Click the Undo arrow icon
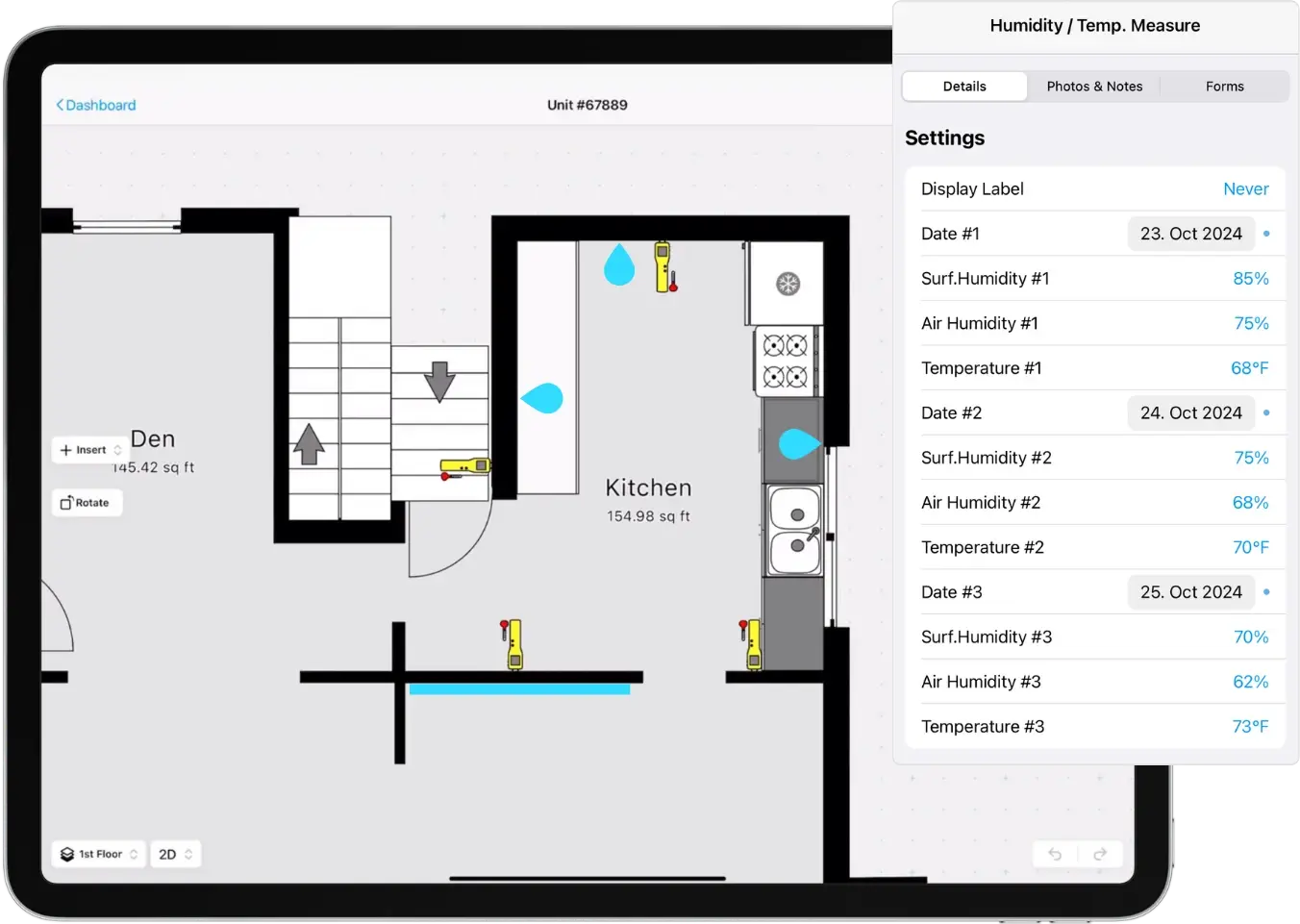Screen dimensions: 1300x924 (x=1055, y=854)
